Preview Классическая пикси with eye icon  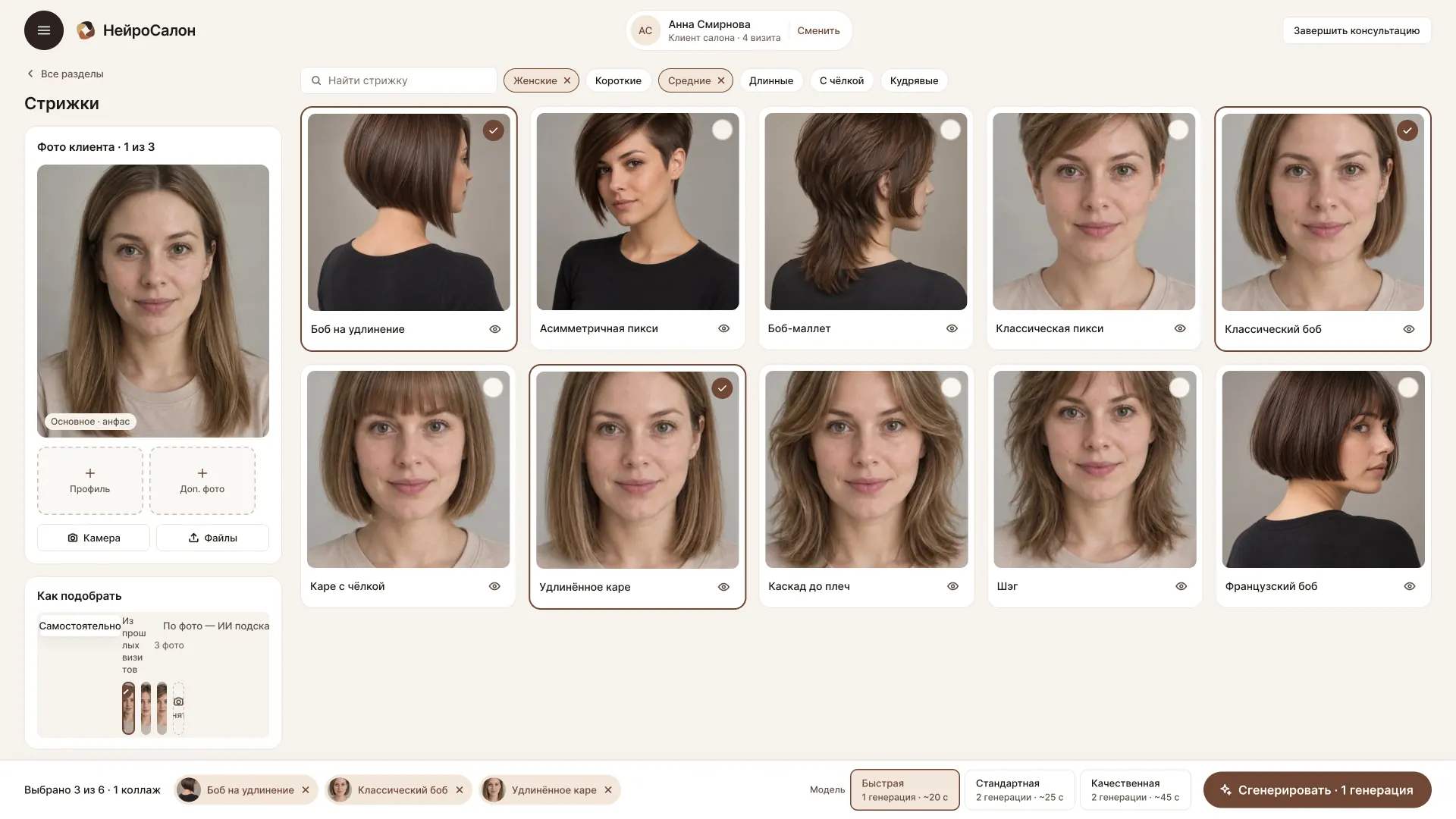click(x=1181, y=328)
